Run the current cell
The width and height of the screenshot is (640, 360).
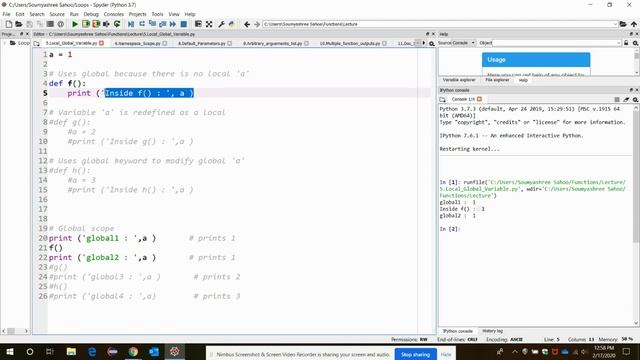tap(86, 24)
